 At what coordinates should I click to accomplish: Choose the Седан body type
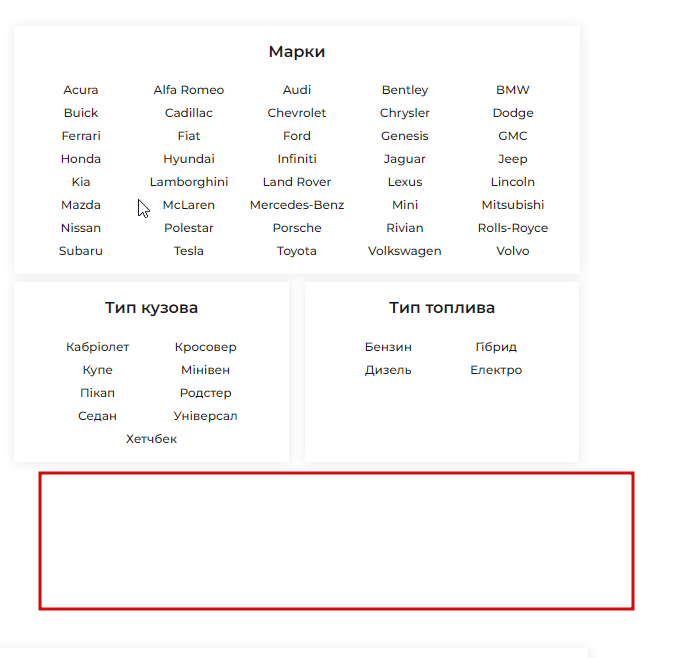(98, 416)
